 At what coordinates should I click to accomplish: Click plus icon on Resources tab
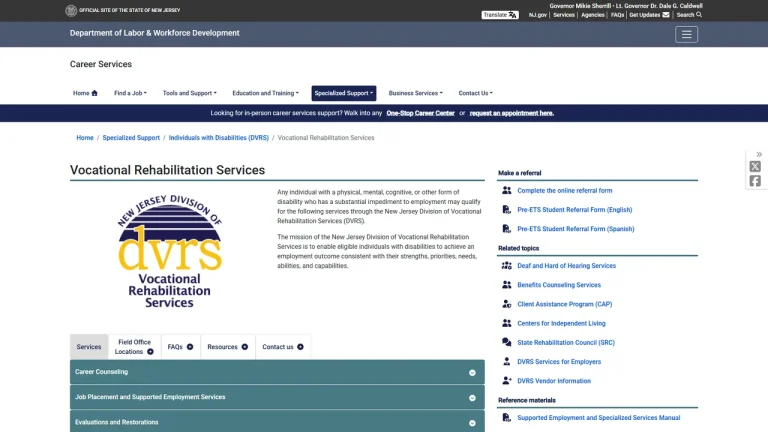(244, 347)
